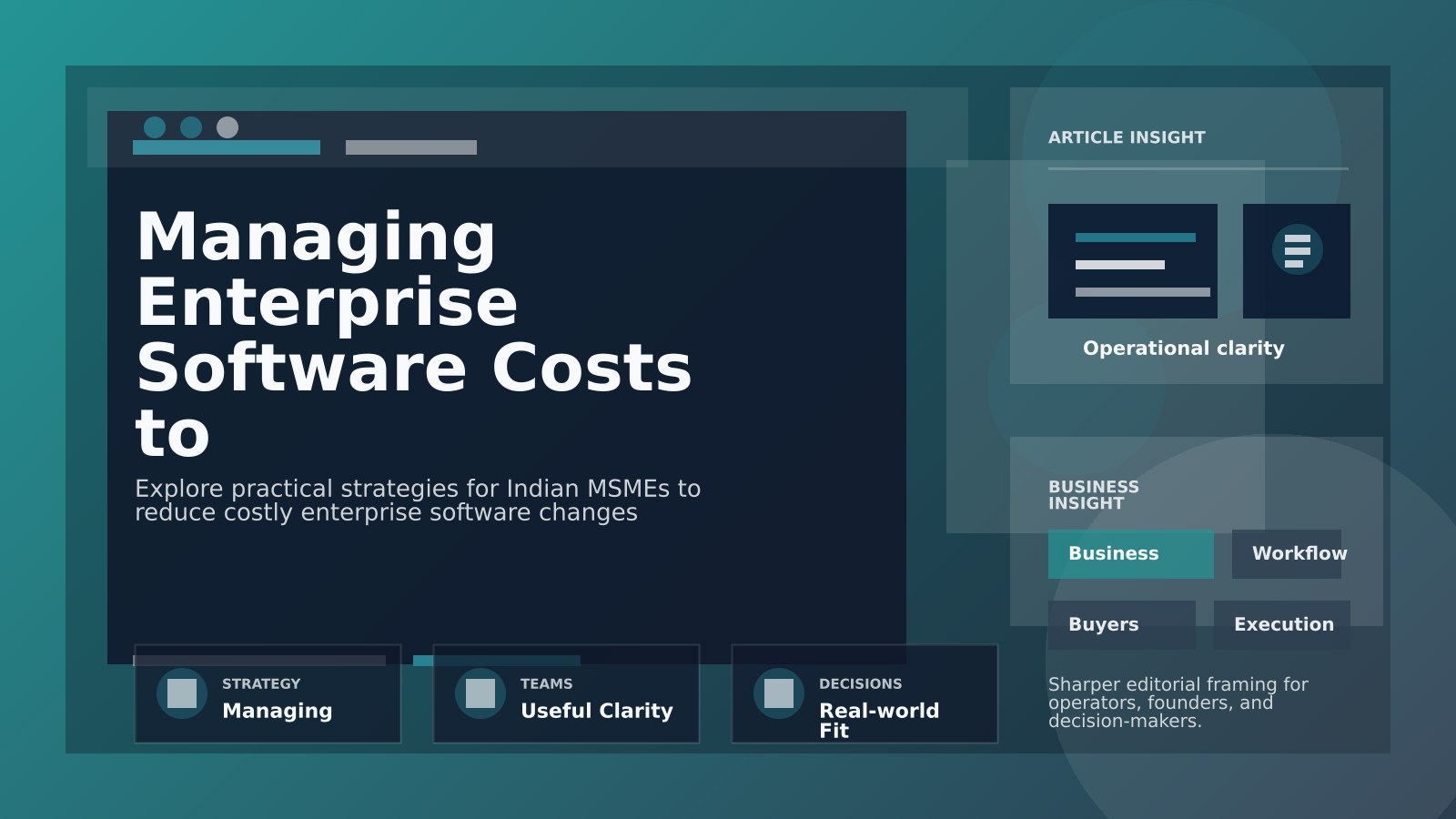Click the gray window dot
Viewport: 1456px width, 819px height.
click(x=227, y=127)
